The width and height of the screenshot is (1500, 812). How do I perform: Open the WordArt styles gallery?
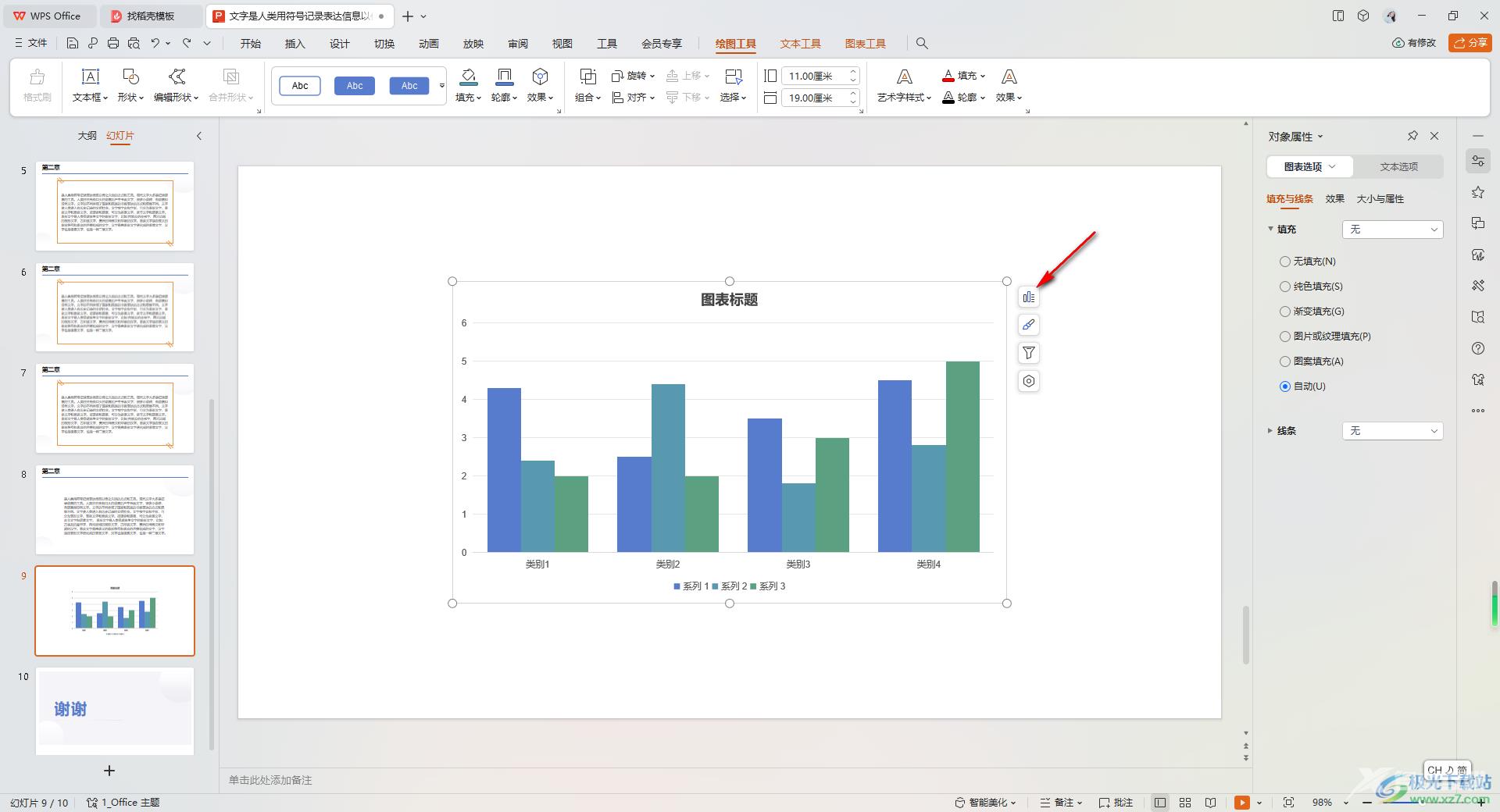tap(904, 85)
